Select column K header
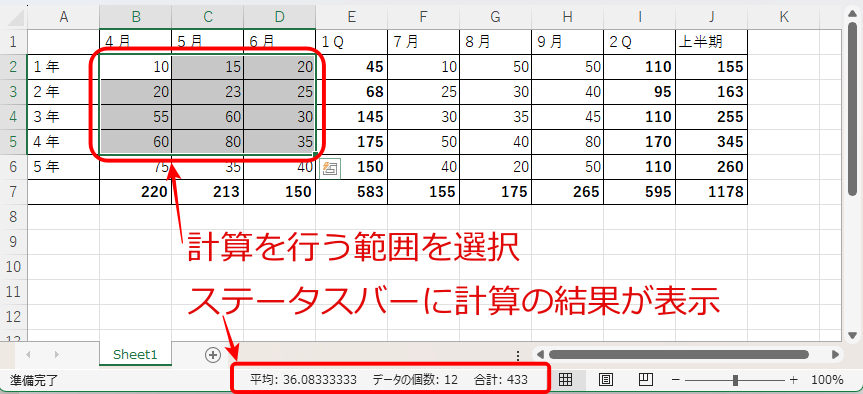Image resolution: width=863 pixels, height=394 pixels. click(784, 17)
